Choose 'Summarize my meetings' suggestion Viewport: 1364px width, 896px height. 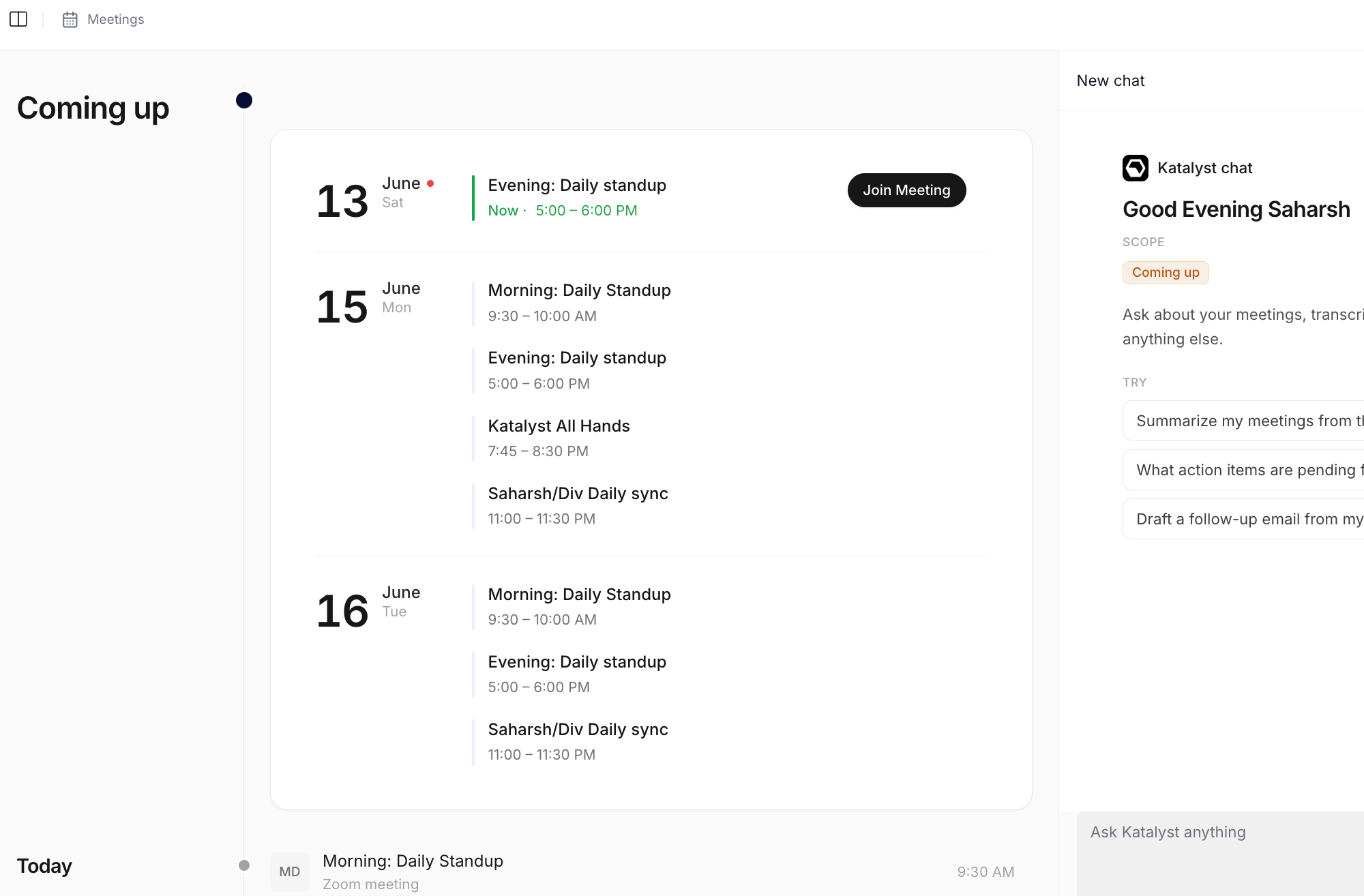[1243, 421]
